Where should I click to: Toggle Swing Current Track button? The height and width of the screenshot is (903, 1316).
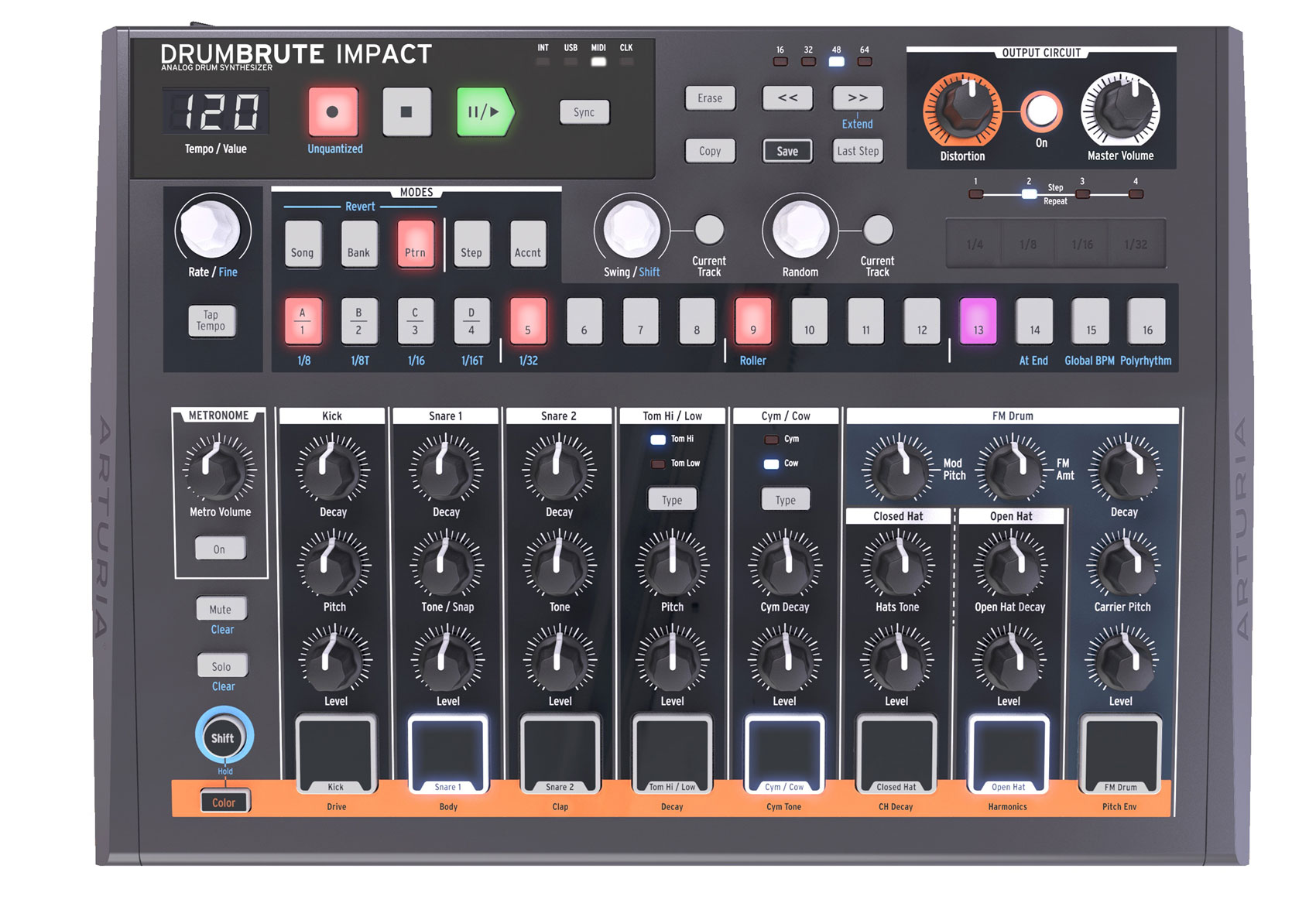(709, 230)
